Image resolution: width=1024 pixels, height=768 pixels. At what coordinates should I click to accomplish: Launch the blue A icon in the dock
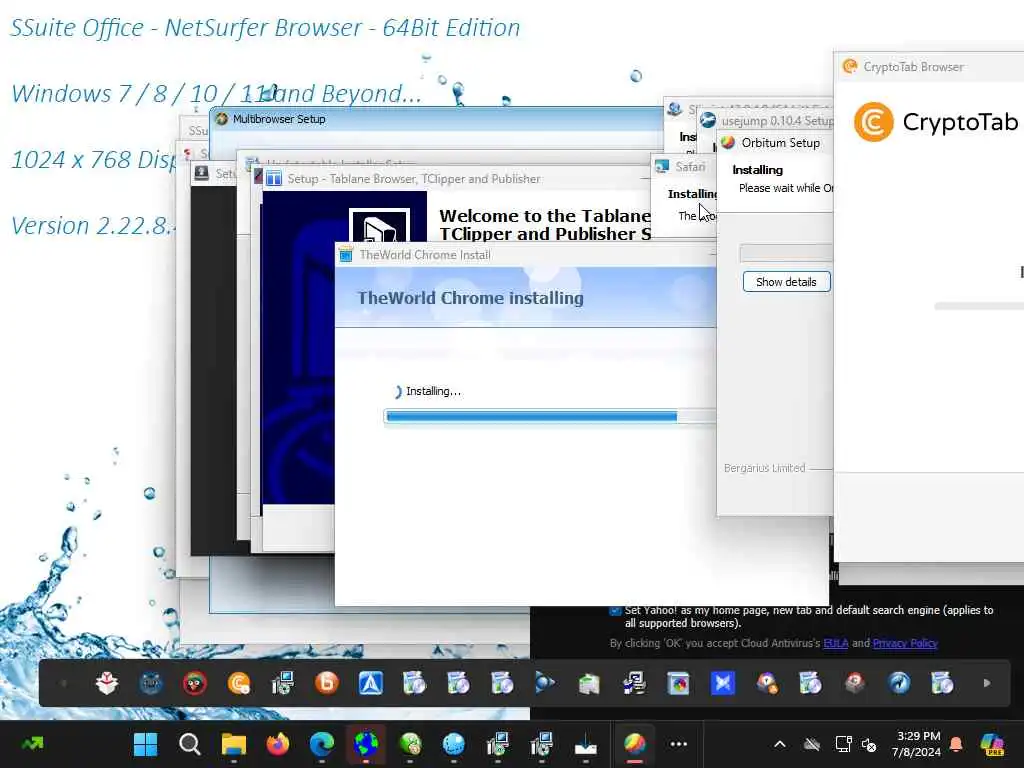(370, 683)
